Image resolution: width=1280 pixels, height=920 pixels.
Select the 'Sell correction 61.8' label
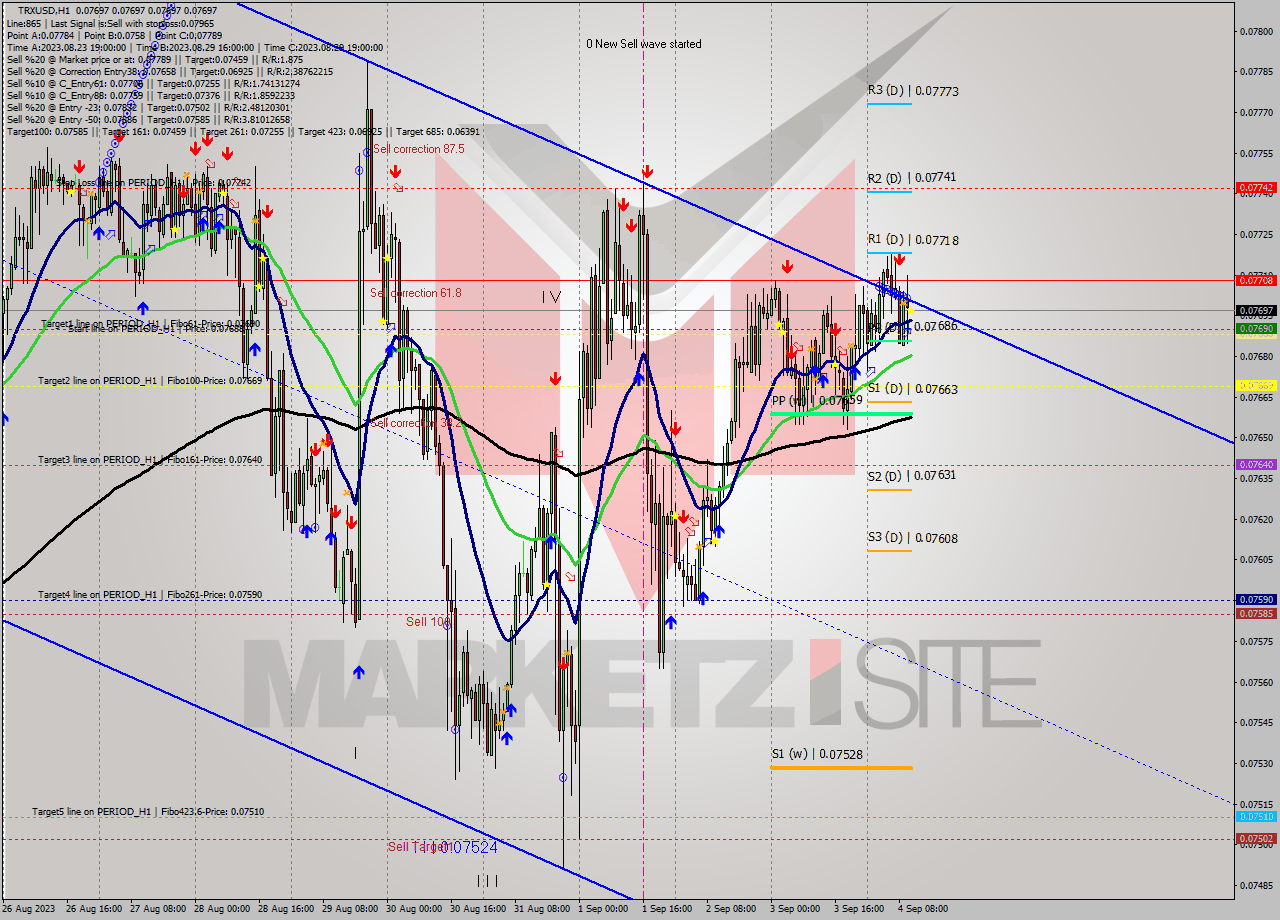coord(415,293)
